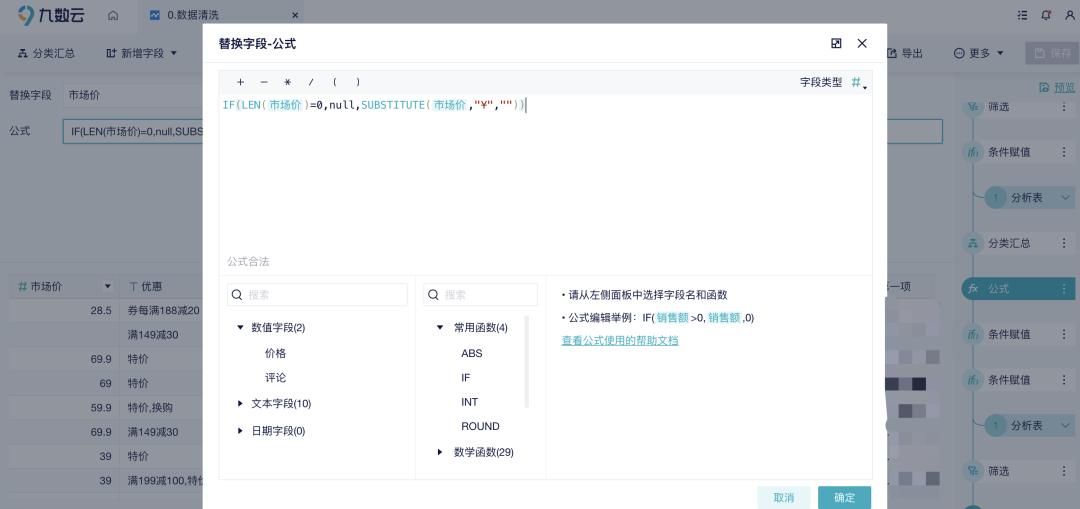
Task: Open the task list icon in header
Action: (1021, 14)
